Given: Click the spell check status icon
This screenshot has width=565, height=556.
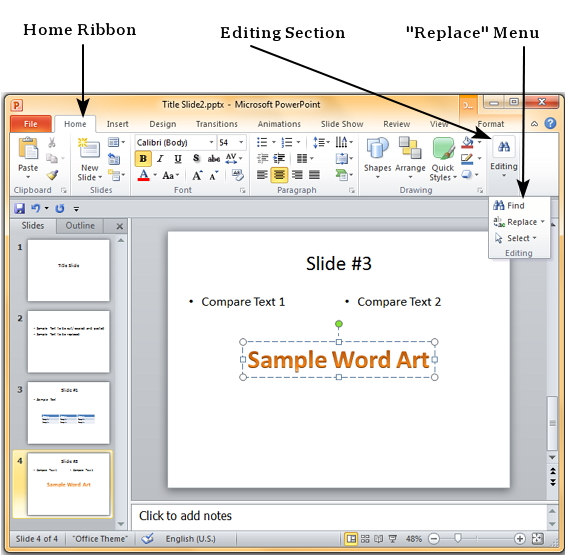Looking at the screenshot, I should [x=147, y=539].
